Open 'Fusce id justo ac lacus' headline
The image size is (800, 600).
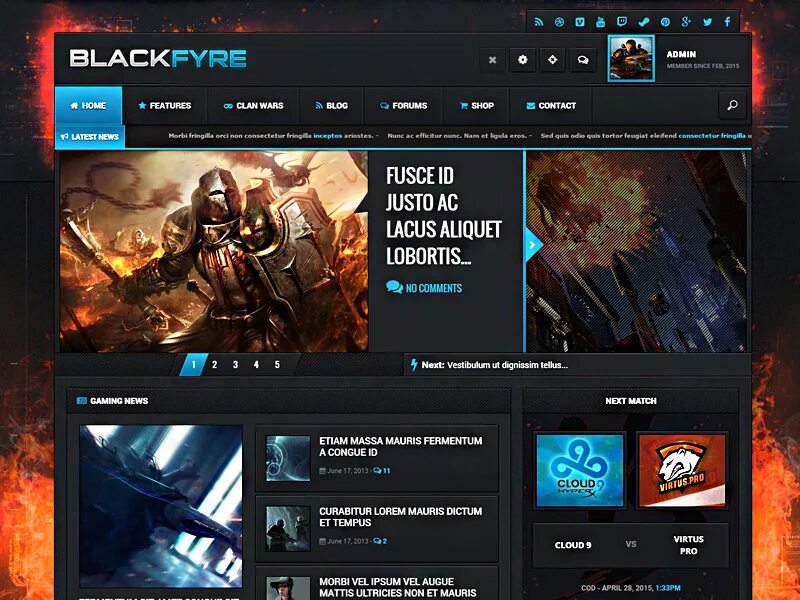click(443, 216)
